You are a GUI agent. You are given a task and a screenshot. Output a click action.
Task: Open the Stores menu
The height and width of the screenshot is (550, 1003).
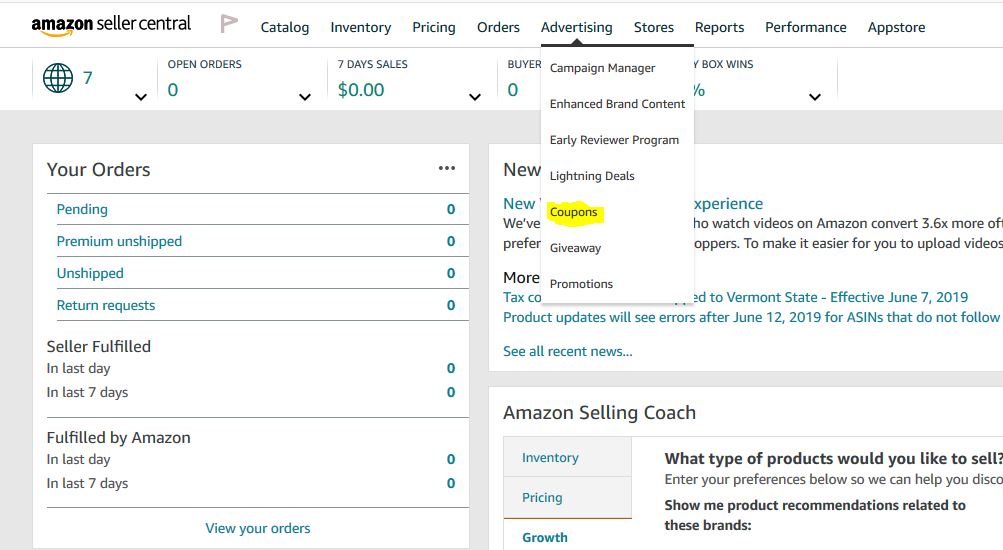pos(654,28)
